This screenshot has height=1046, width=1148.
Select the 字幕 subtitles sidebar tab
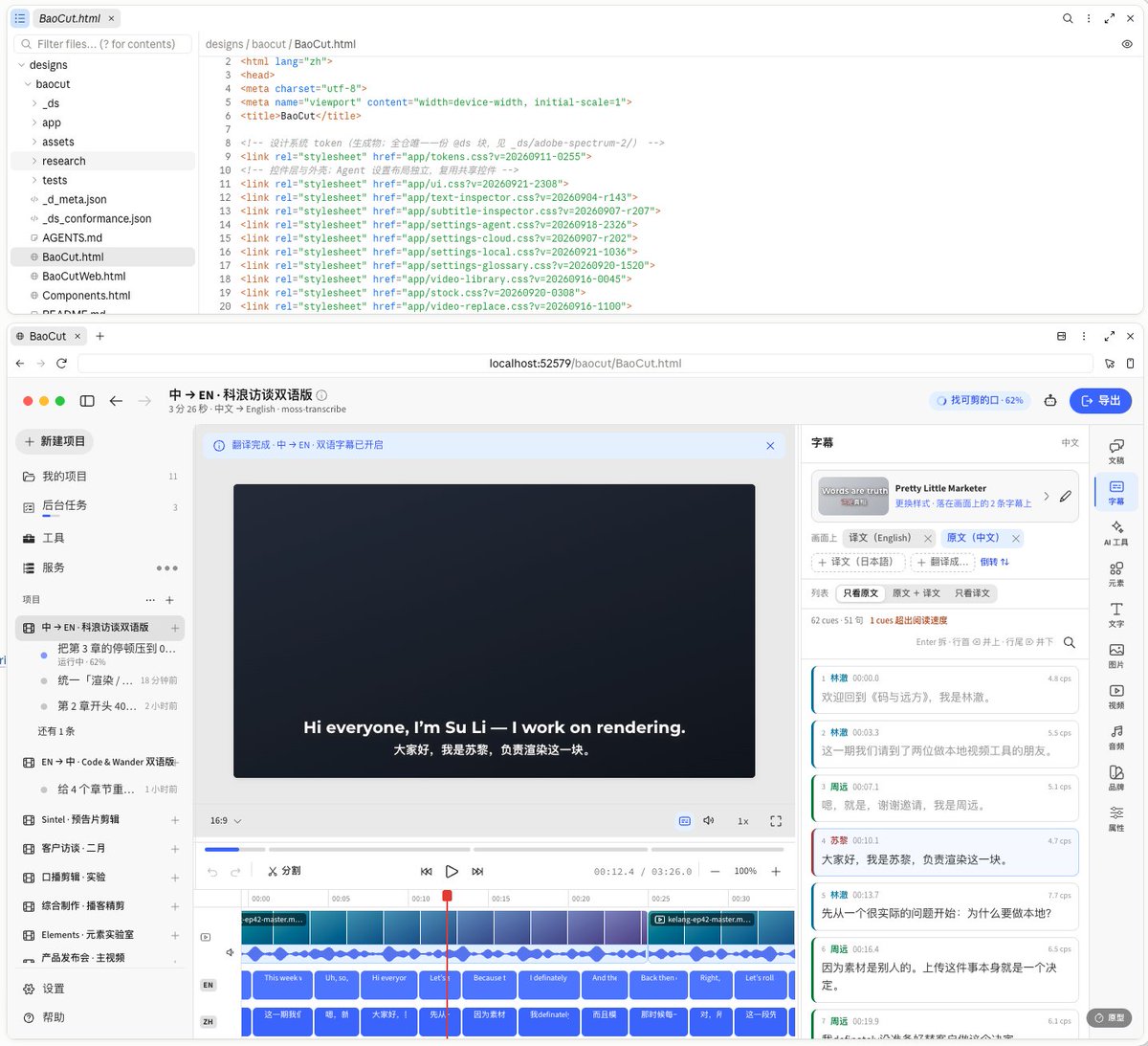(1115, 493)
